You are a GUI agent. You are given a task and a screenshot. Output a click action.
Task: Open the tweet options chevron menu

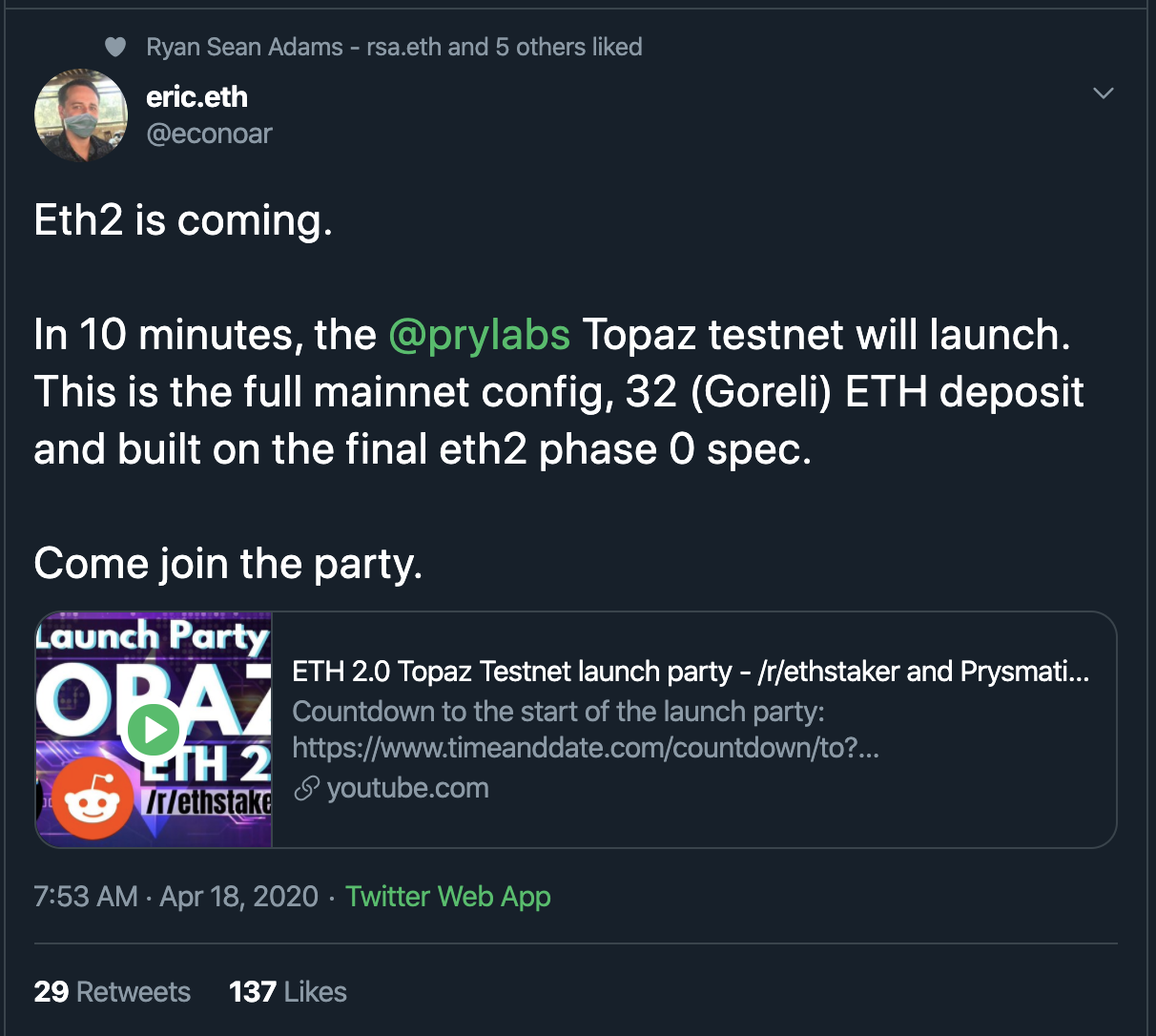coord(1103,93)
